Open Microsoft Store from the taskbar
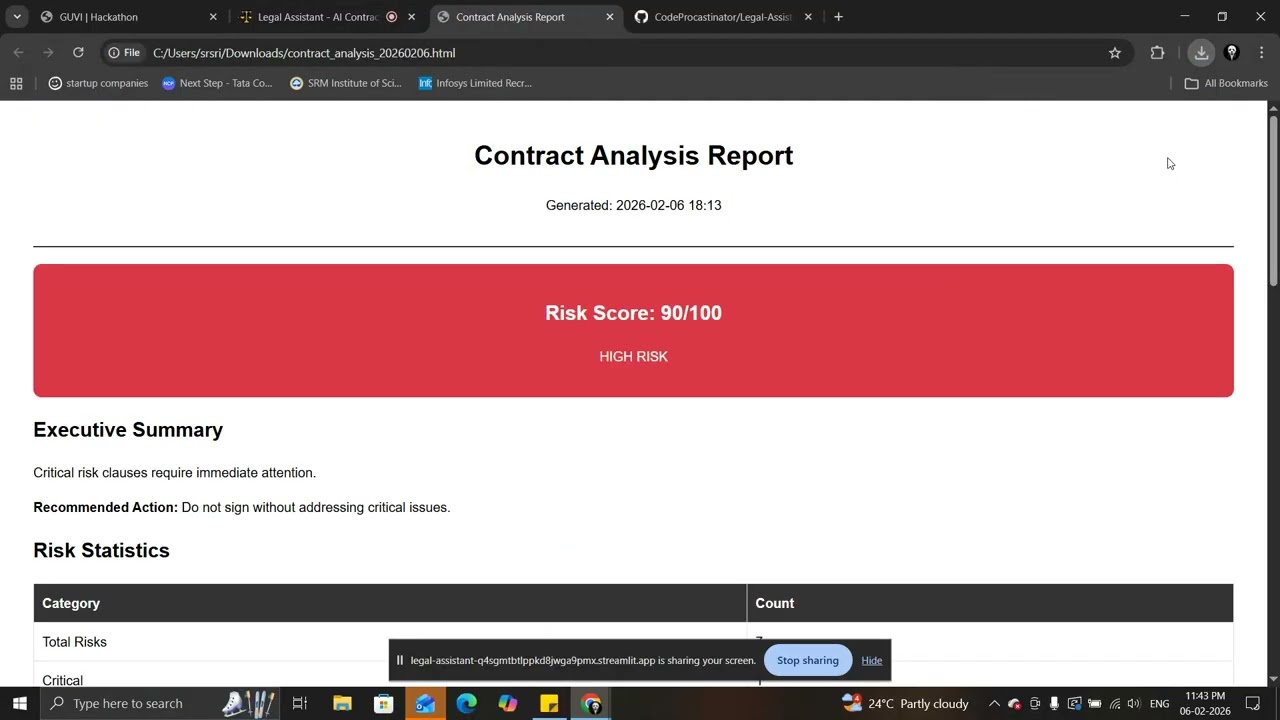Screen dimensions: 1280x720 click(x=384, y=703)
